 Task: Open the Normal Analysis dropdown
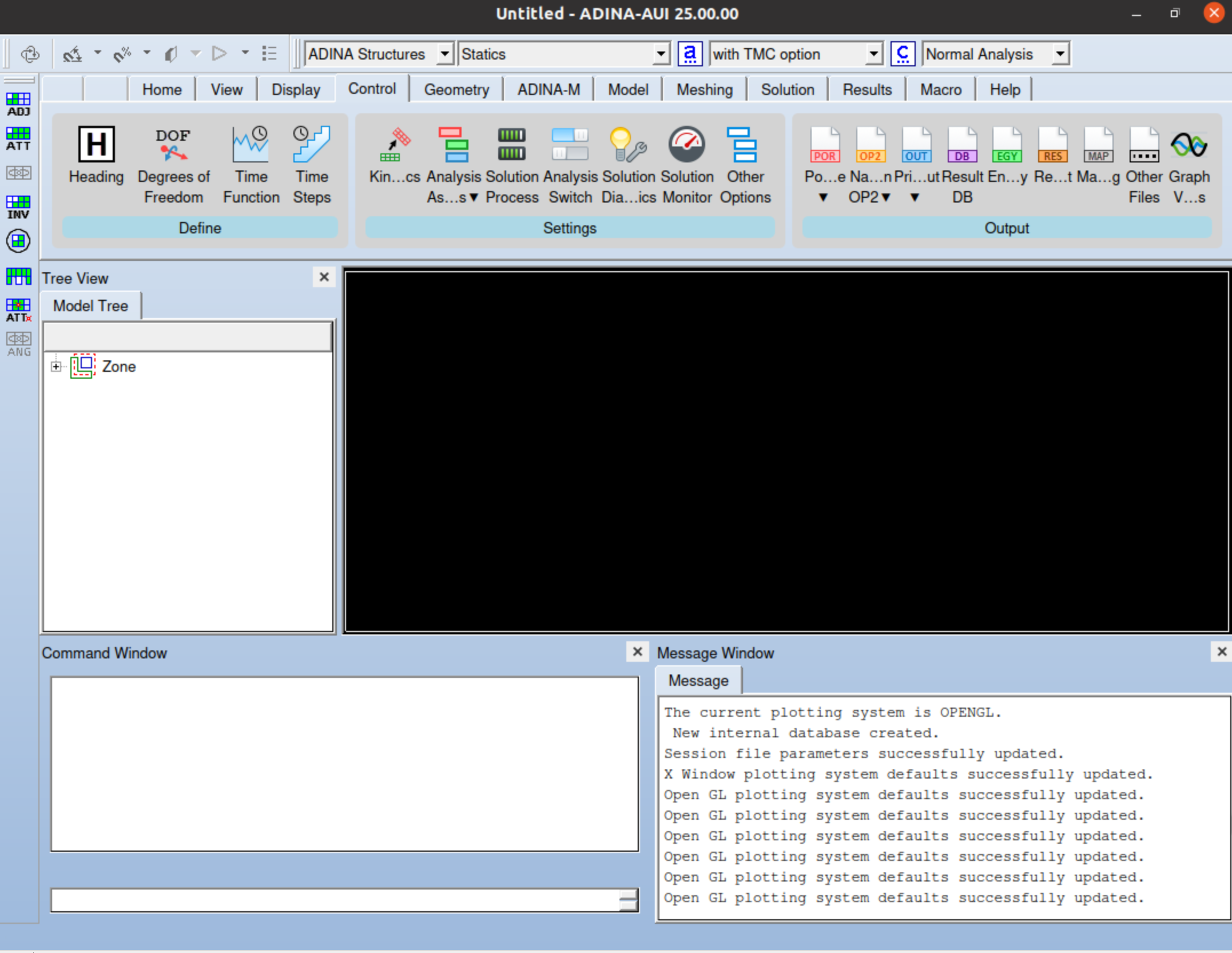(x=996, y=54)
